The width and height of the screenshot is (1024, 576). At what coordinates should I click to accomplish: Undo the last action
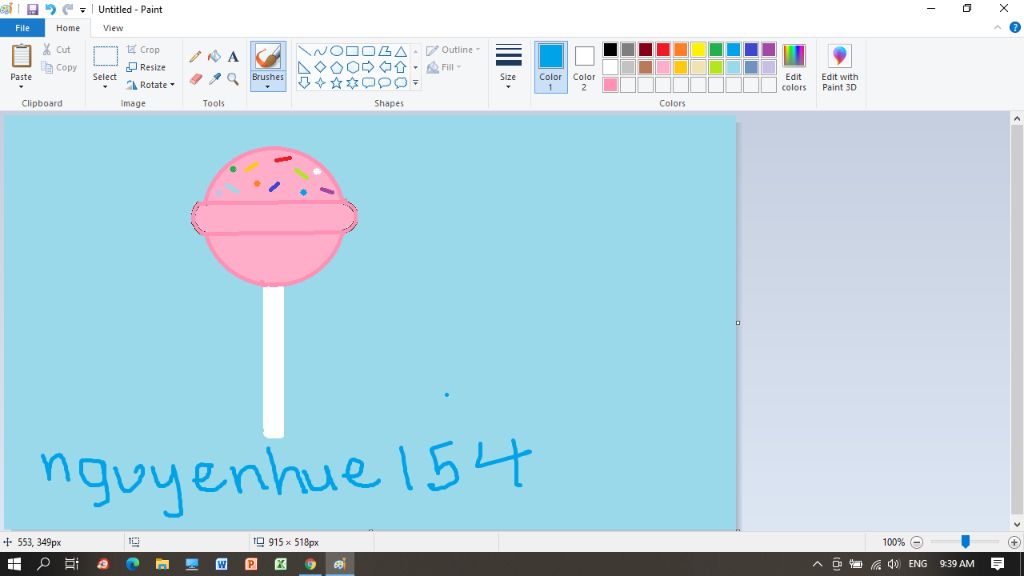[50, 9]
